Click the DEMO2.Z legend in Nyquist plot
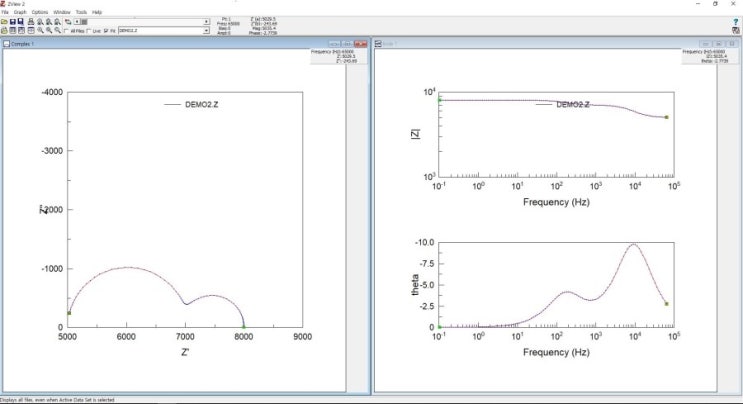The image size is (743, 404). [185, 103]
